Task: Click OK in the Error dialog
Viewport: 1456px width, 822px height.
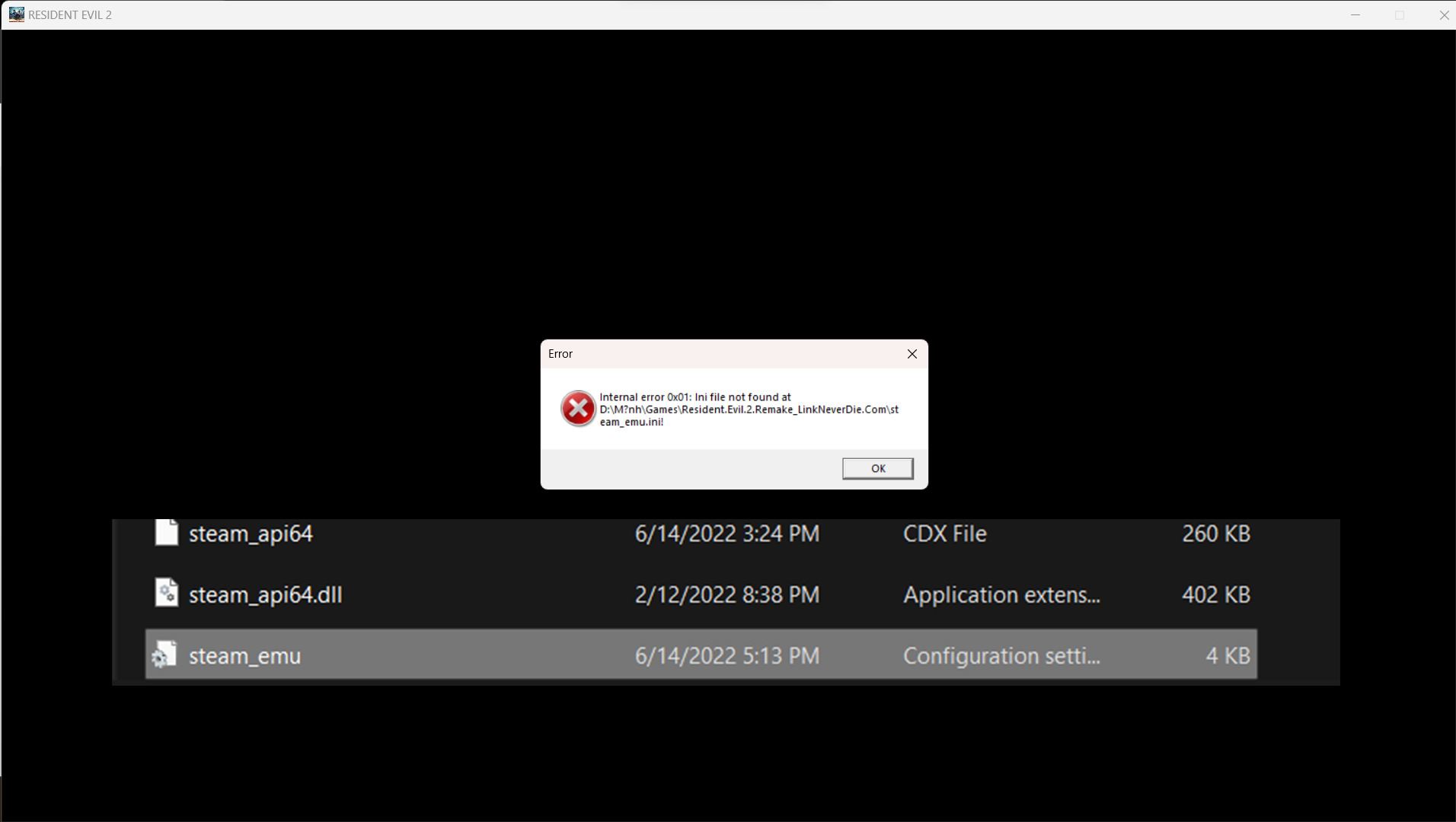Action: pos(877,468)
